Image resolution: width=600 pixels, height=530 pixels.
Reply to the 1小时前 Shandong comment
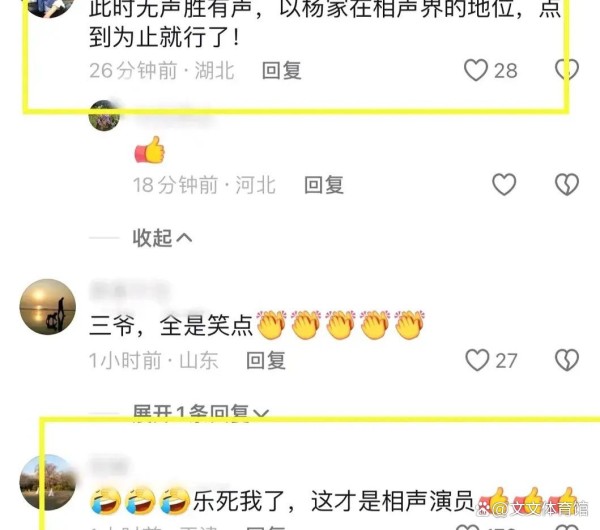(266, 360)
